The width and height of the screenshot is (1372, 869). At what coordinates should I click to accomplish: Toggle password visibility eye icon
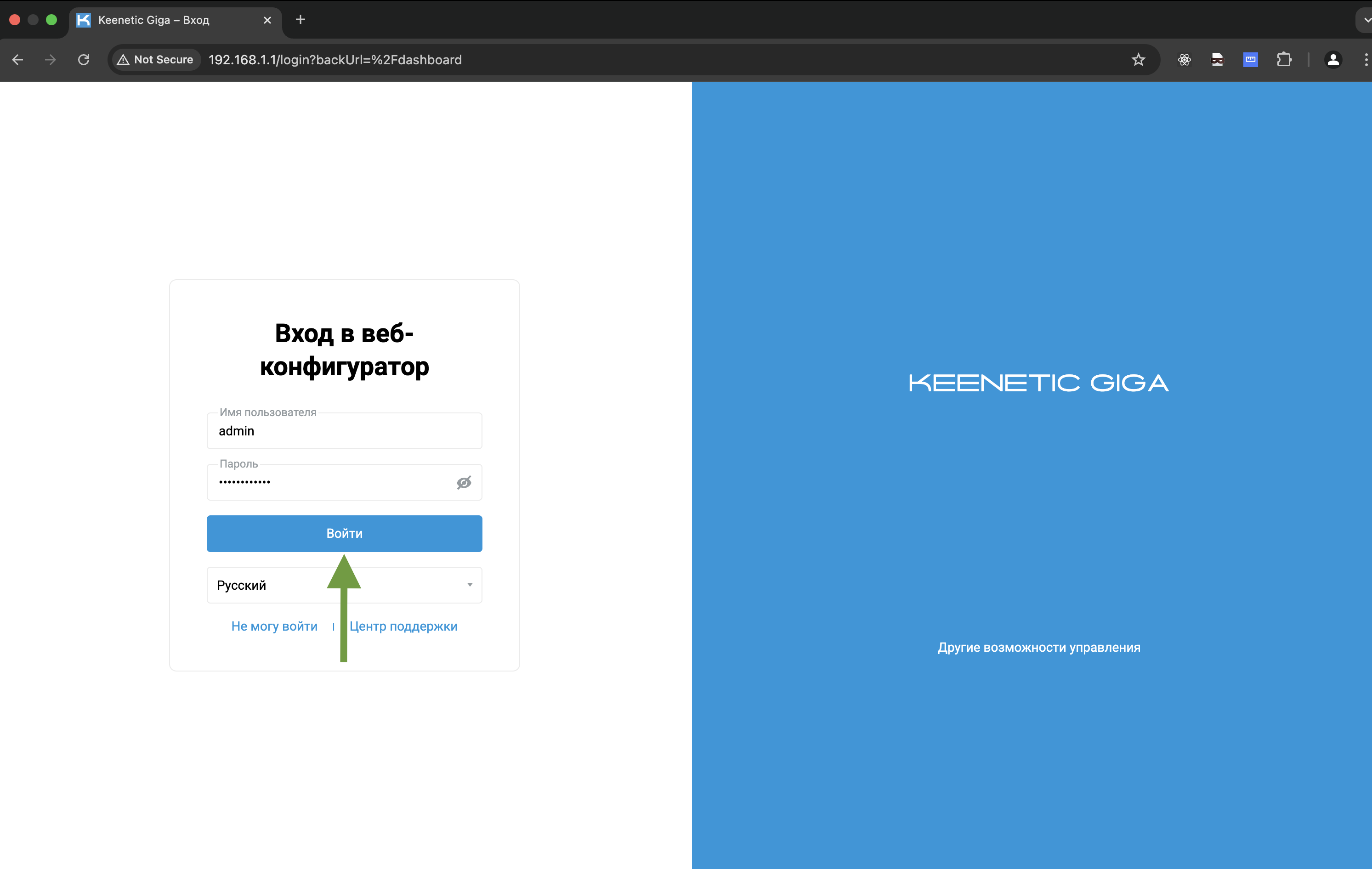coord(464,483)
